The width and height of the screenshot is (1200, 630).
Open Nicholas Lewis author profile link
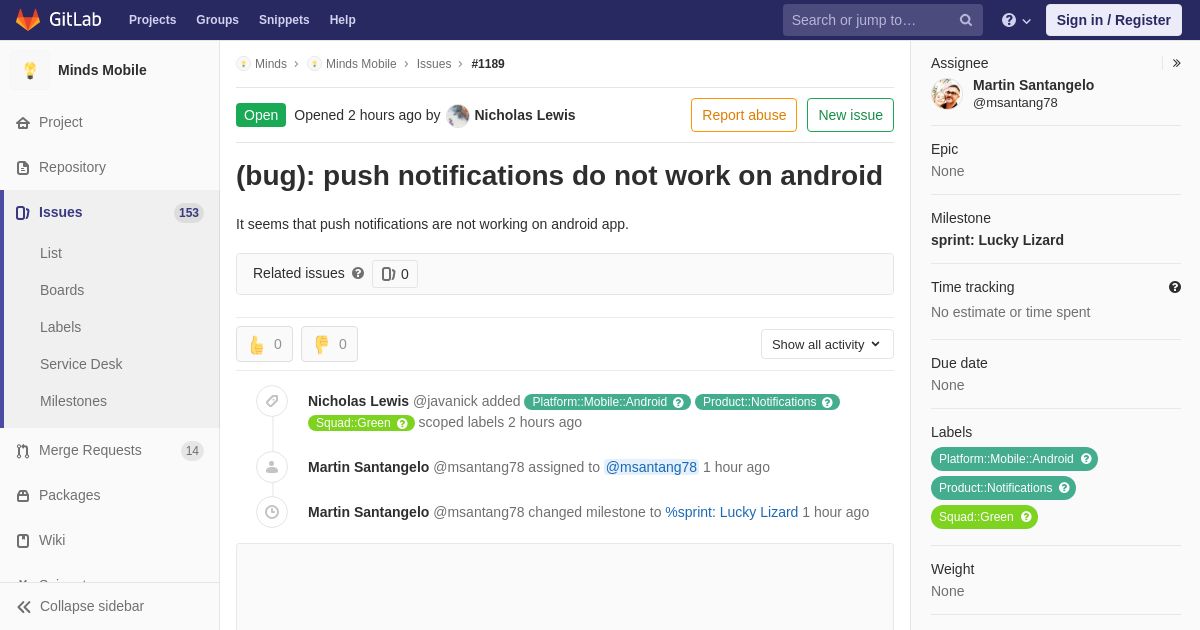(525, 115)
